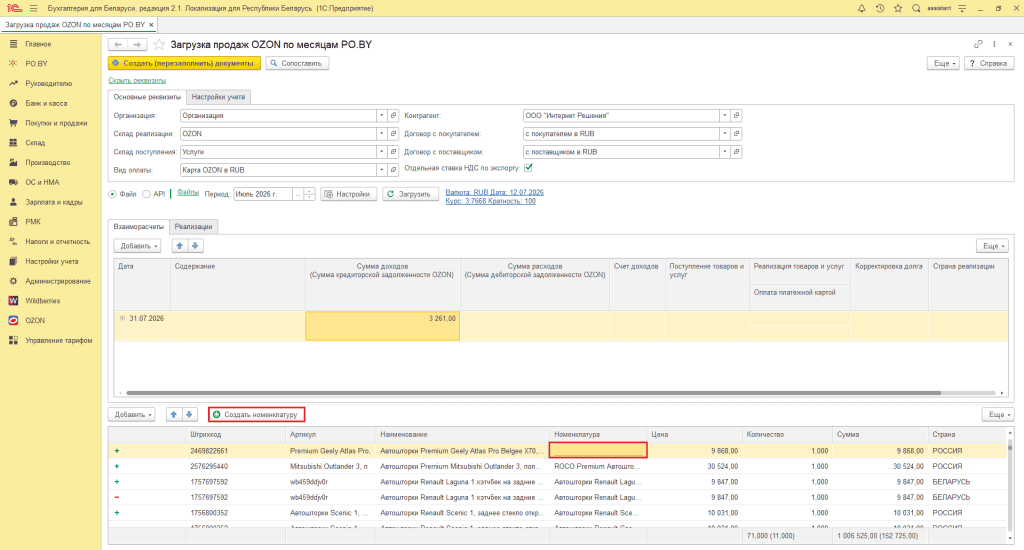
Task: Open the Руководителю sidebar section
Action: [x=48, y=84]
